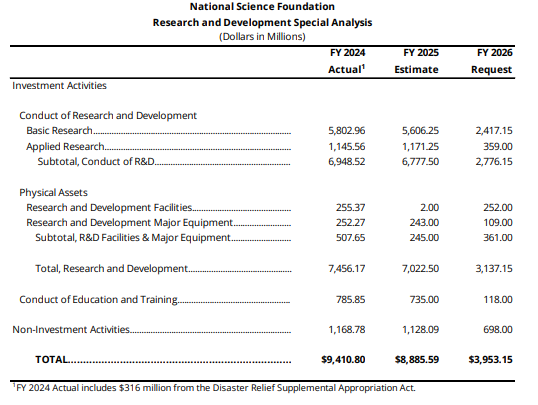This screenshot has width=538, height=405.
Task: Click Major Equipment value 109.00
Action: click(x=498, y=223)
